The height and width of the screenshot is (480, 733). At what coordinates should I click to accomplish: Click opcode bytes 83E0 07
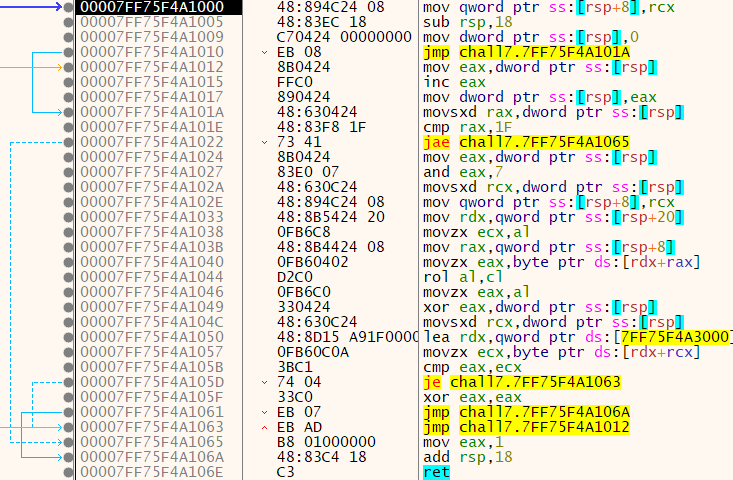pos(308,172)
